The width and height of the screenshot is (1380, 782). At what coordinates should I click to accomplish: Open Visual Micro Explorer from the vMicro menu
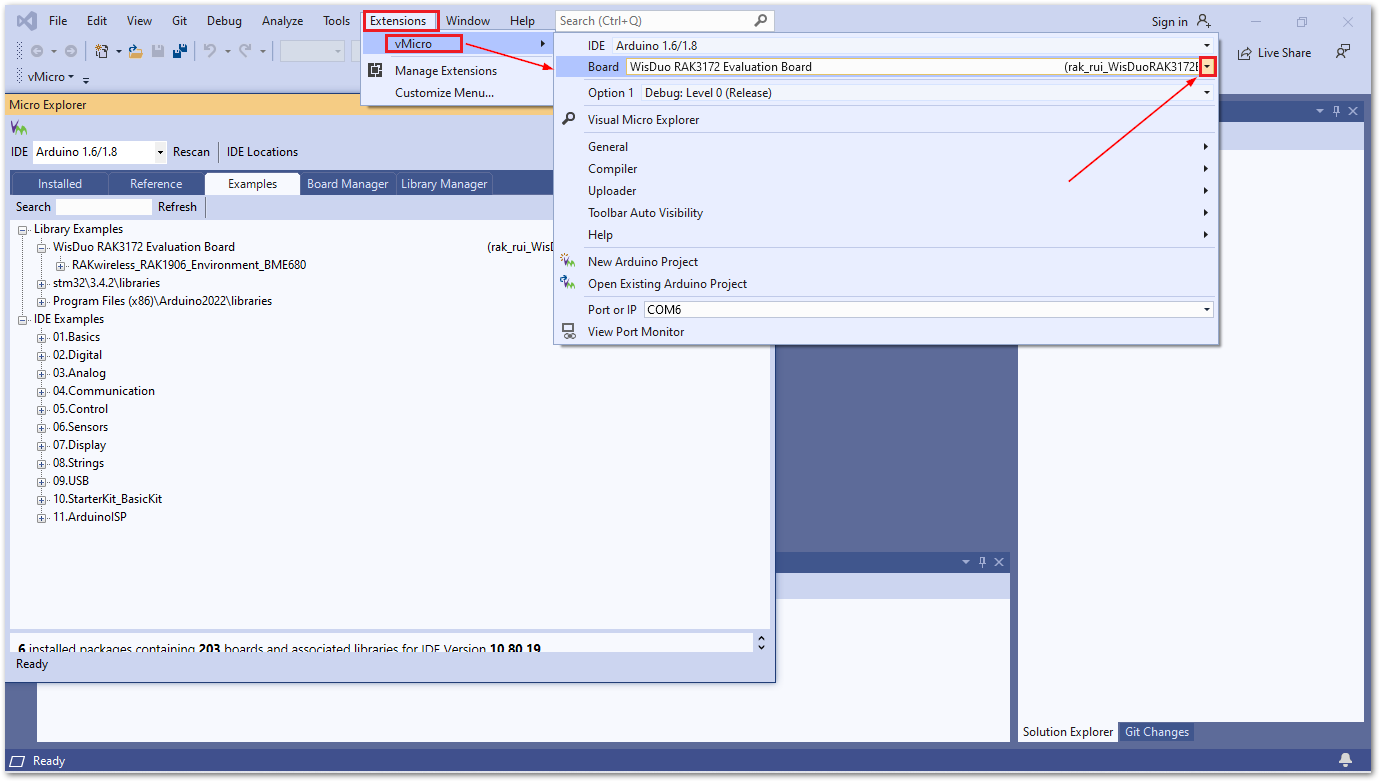[x=643, y=120]
